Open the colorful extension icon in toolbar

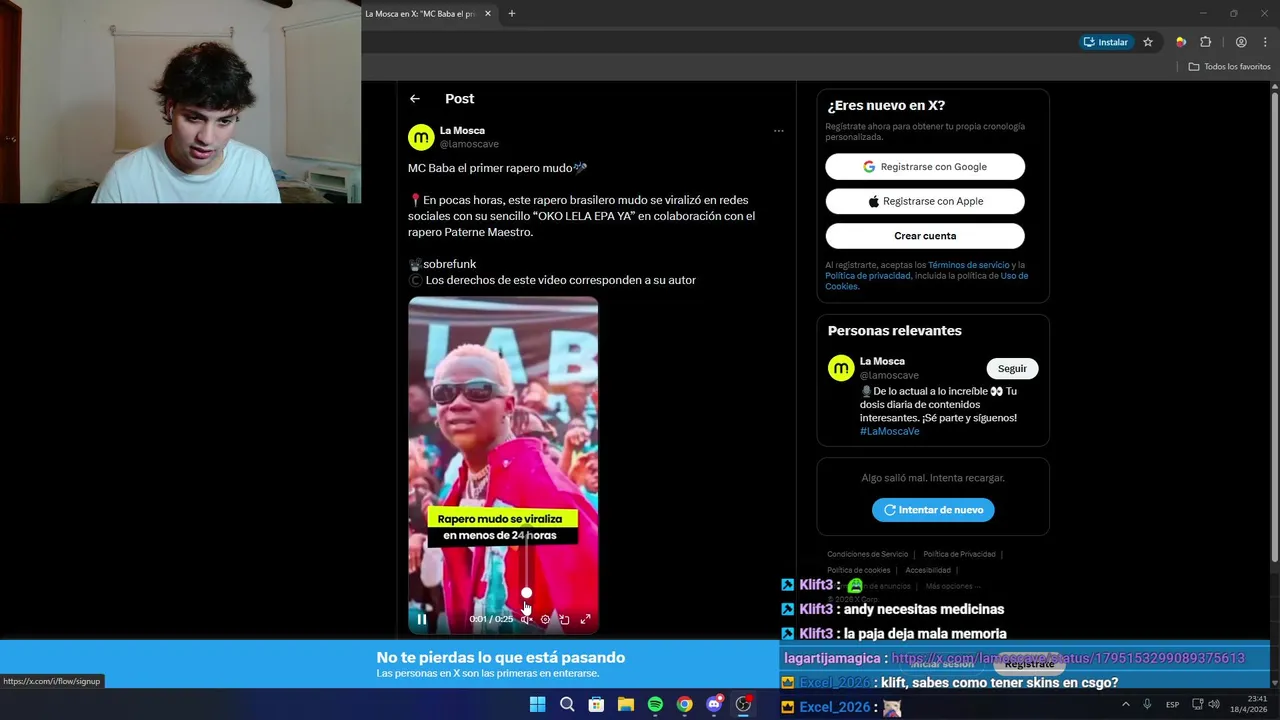pyautogui.click(x=1181, y=42)
